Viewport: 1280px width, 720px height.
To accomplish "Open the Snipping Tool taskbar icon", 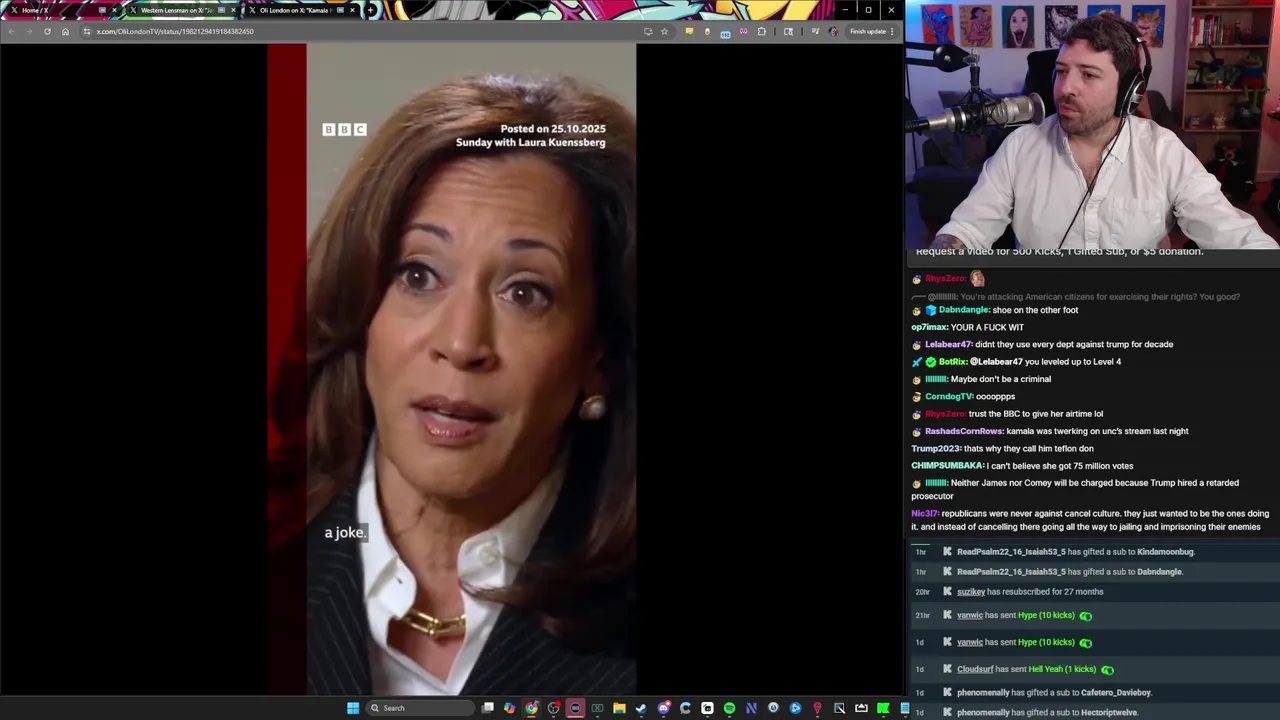I will 839,708.
